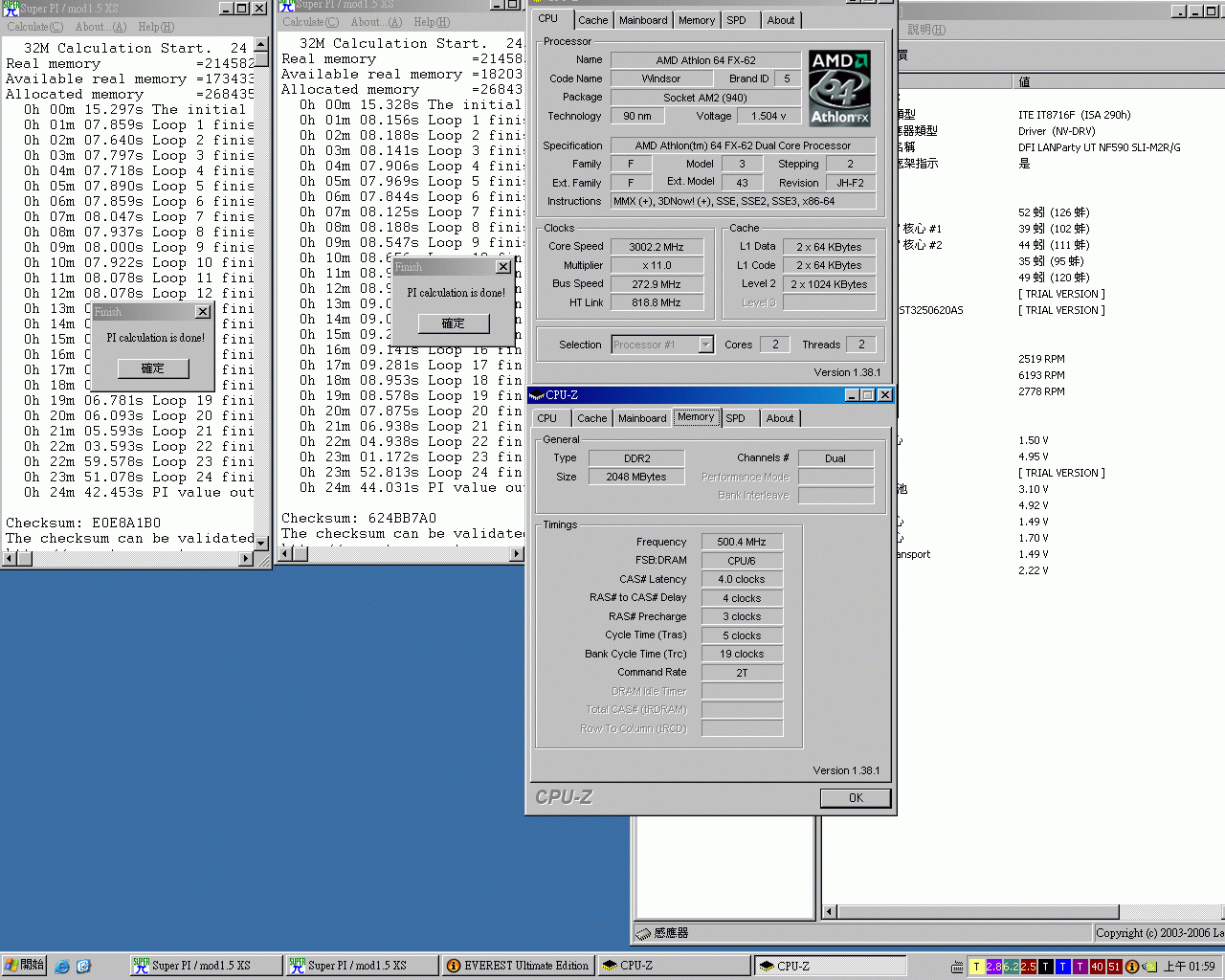Activate the second CPU-Z taskbar button
The height and width of the screenshot is (980, 1225).
click(831, 966)
